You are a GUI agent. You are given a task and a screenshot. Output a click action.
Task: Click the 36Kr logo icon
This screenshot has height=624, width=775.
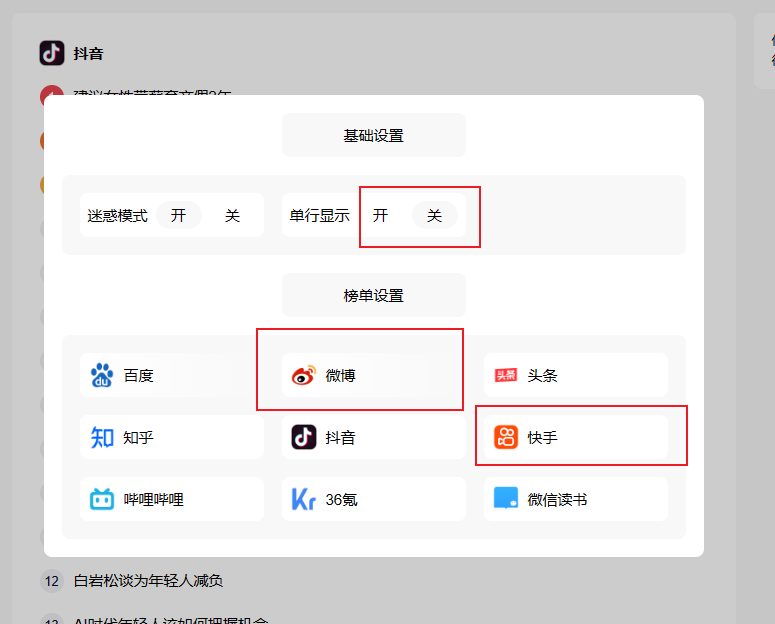[304, 499]
